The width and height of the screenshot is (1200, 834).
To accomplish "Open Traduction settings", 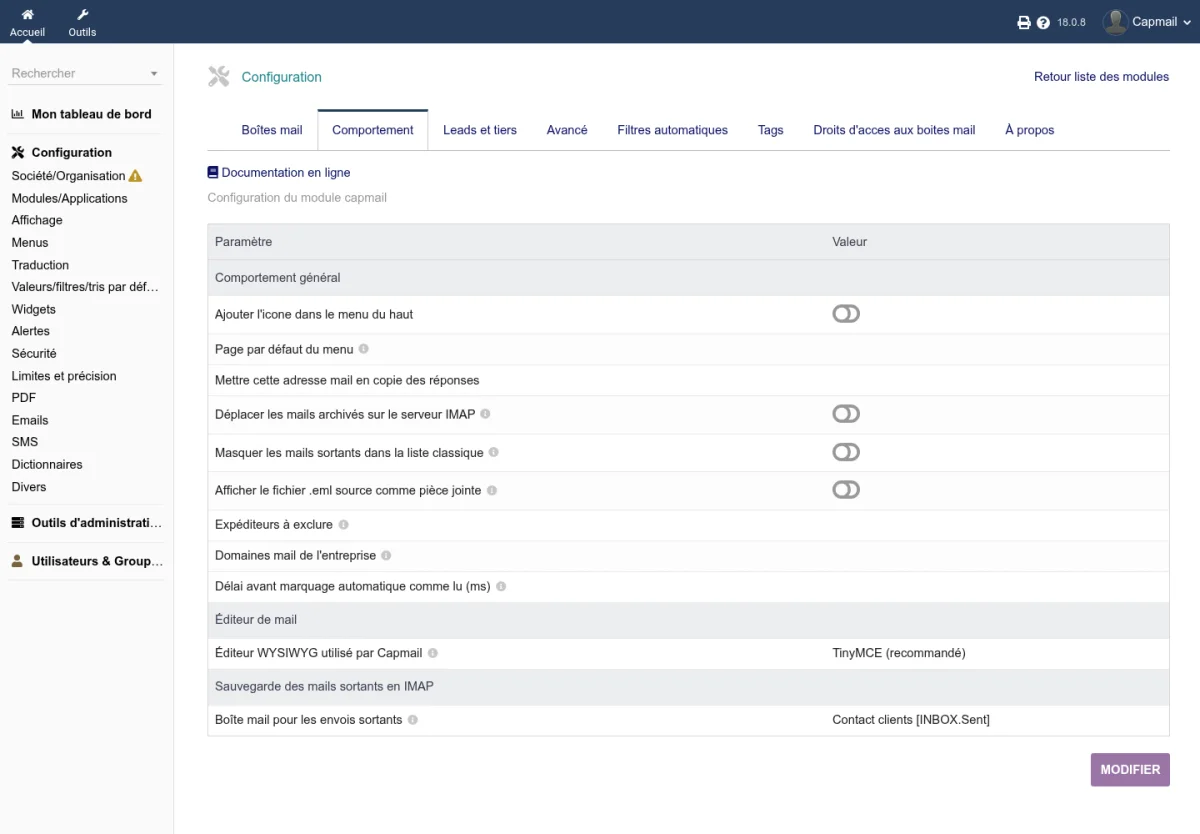I will [x=40, y=265].
